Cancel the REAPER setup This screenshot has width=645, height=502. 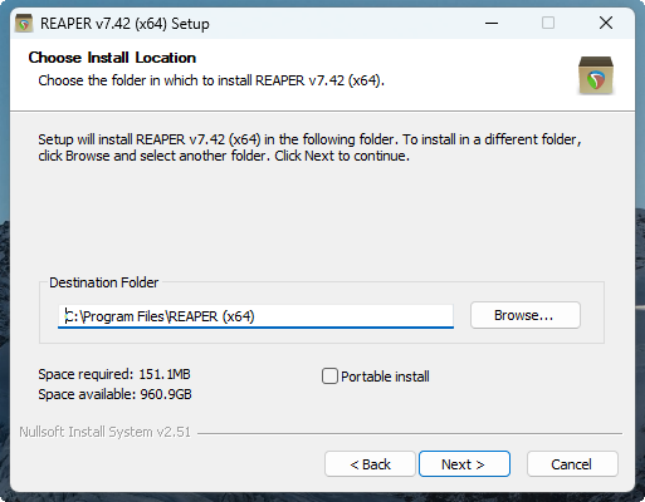point(572,464)
